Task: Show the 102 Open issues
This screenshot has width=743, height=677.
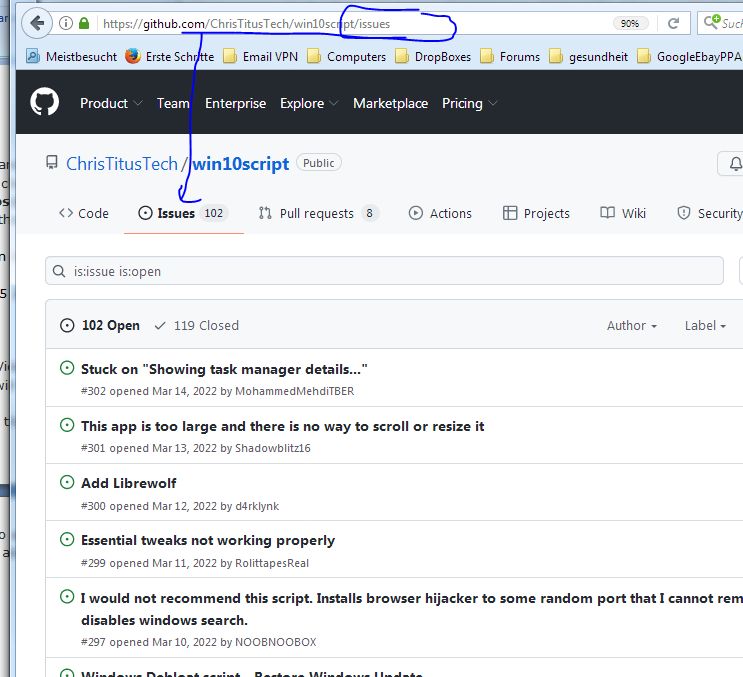Action: [100, 325]
